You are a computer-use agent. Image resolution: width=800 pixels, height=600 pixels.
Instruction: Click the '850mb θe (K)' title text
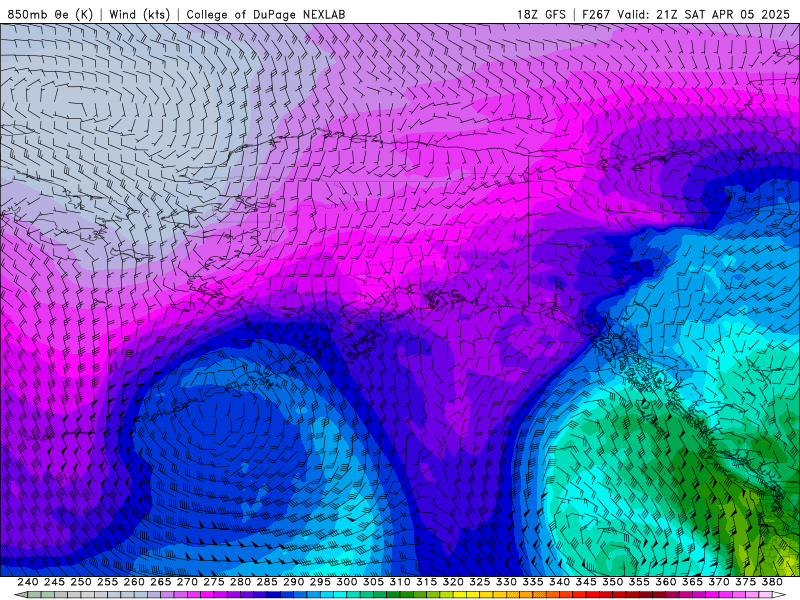click(x=50, y=14)
